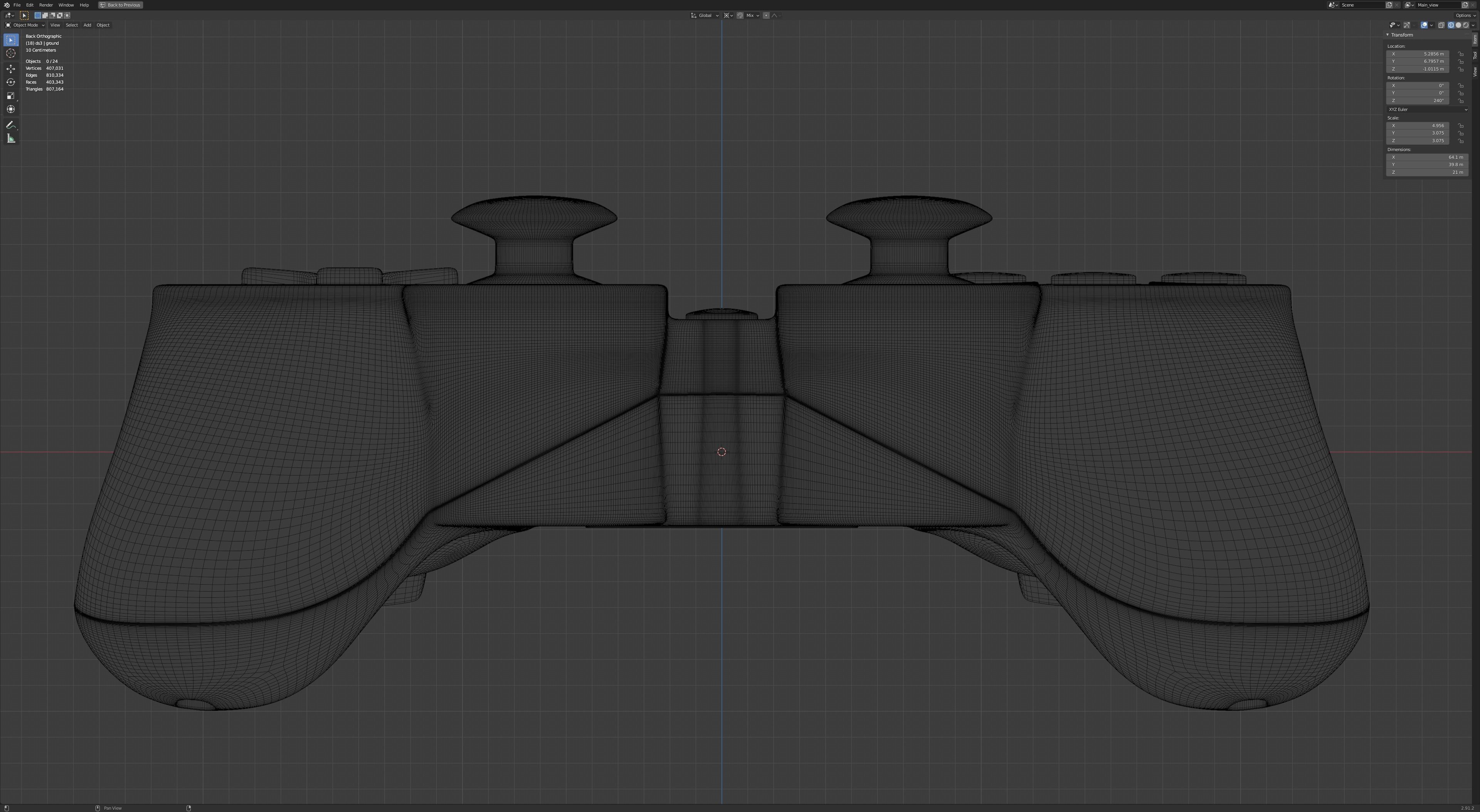Expand XYZ Euler rotation mode dropdown
The width and height of the screenshot is (1480, 812).
pyautogui.click(x=1427, y=109)
